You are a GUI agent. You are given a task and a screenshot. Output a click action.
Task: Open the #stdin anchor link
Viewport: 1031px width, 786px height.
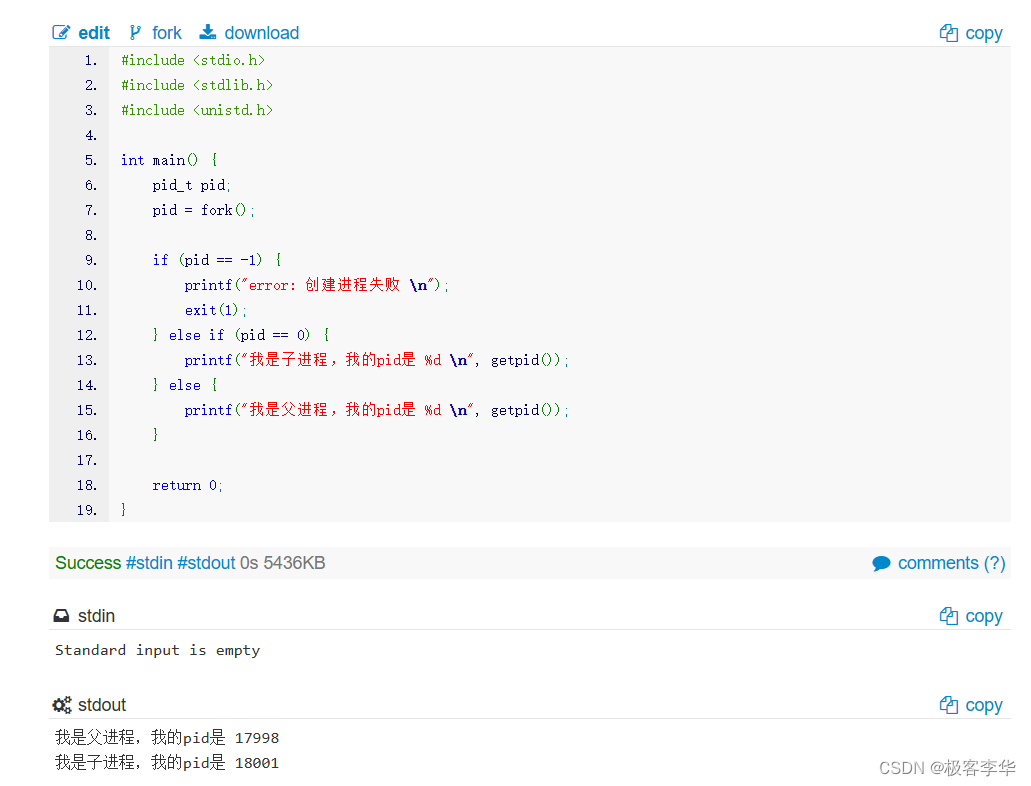tap(149, 563)
